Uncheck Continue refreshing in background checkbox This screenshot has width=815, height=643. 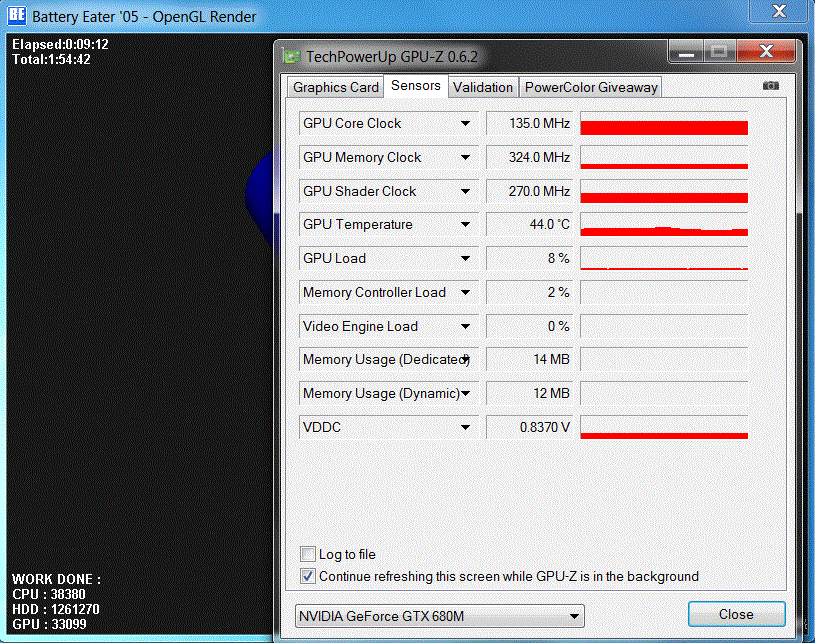tap(308, 576)
